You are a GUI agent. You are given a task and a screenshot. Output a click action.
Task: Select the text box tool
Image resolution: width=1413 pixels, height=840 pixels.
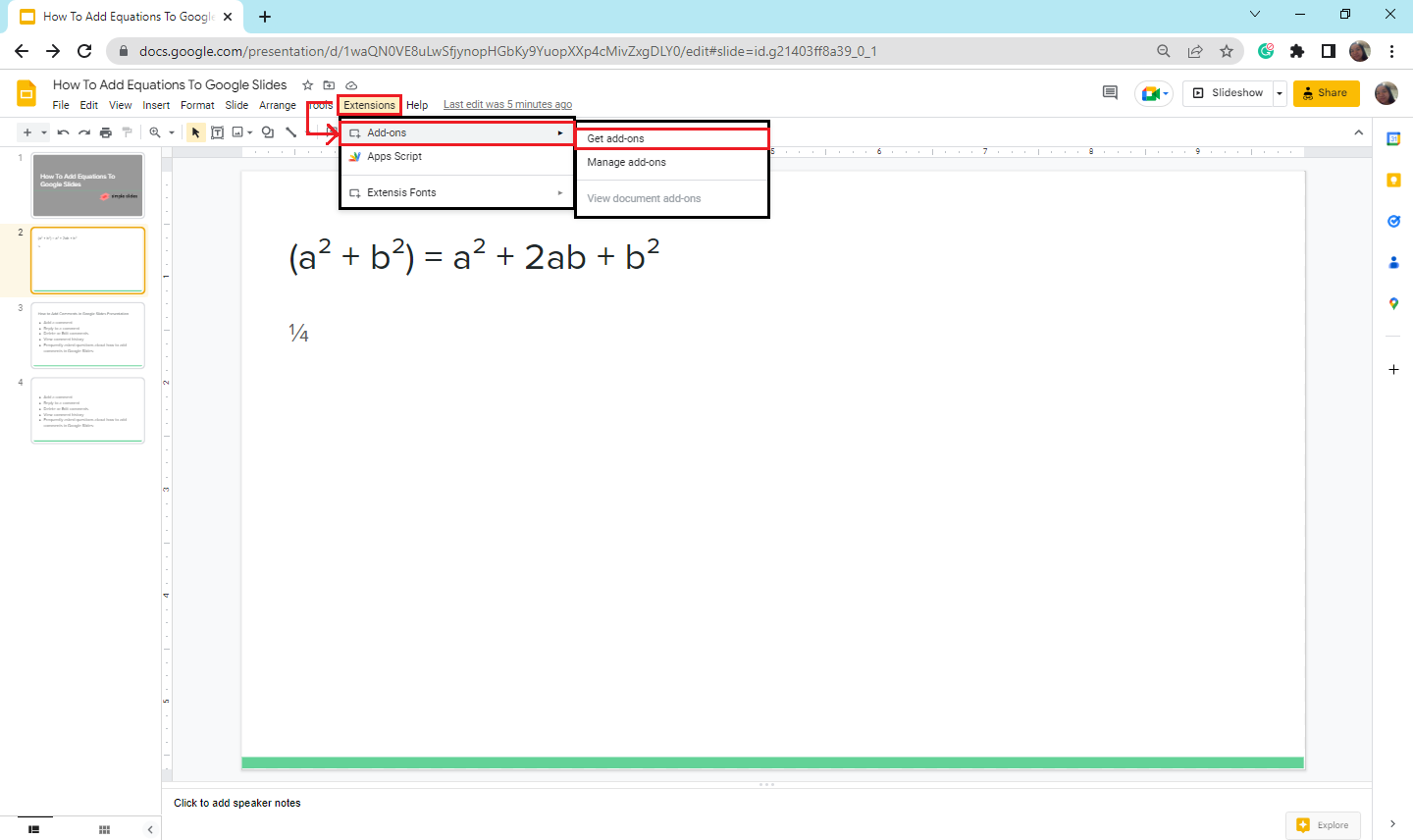(218, 132)
